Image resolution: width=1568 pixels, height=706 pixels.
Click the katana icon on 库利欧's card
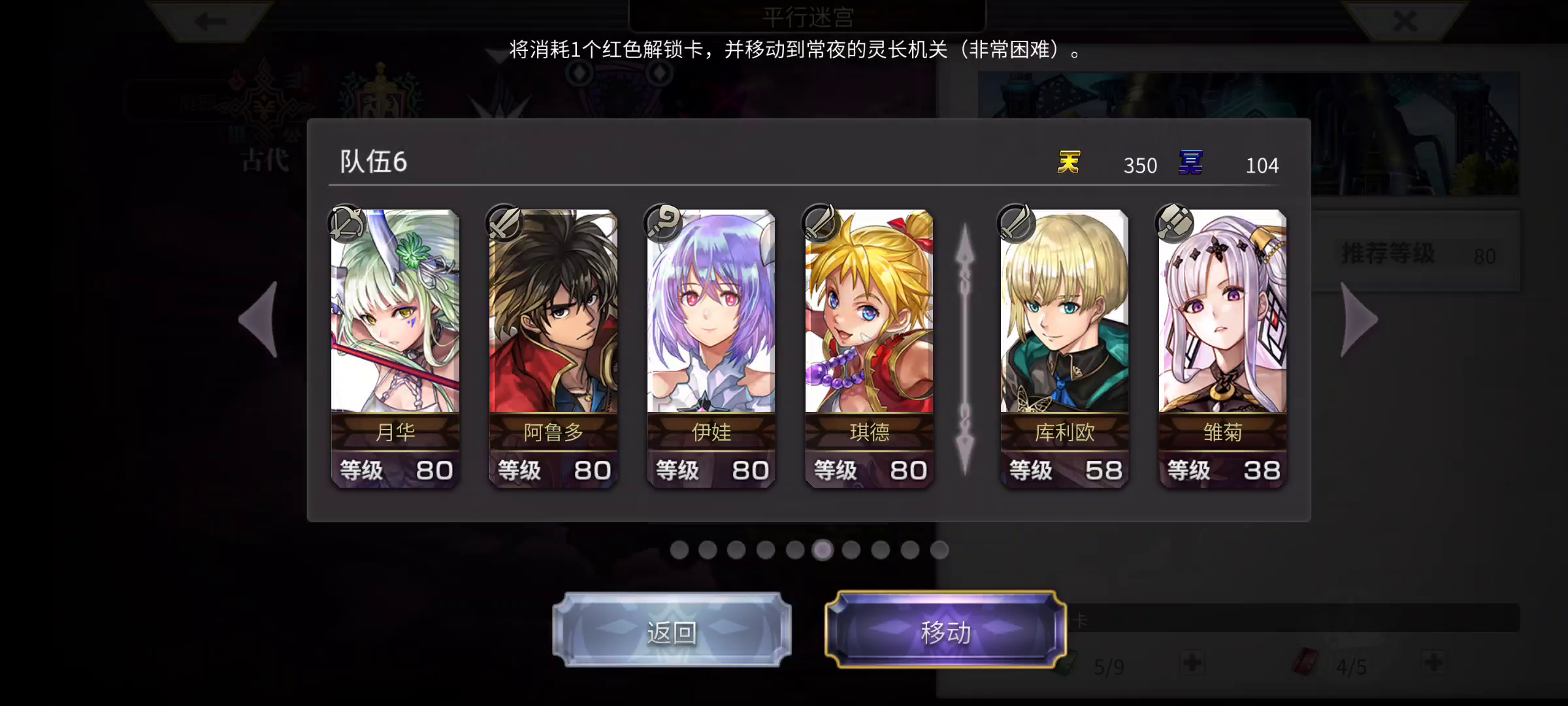point(1017,224)
